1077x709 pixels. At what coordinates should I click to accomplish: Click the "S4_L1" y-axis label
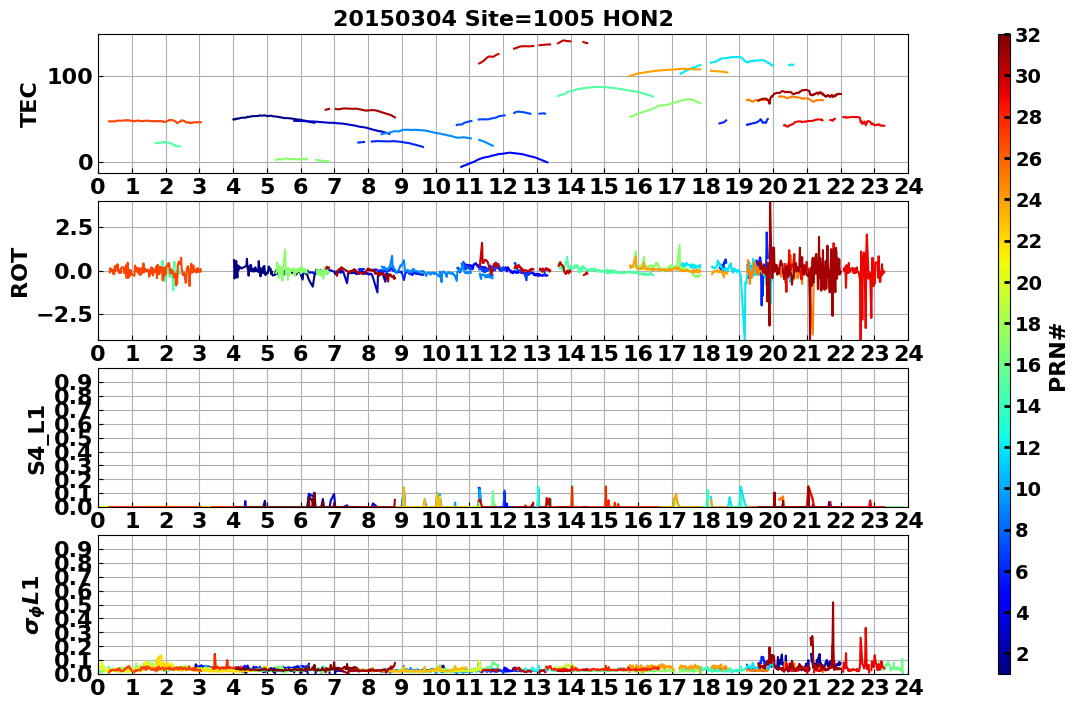(36, 440)
